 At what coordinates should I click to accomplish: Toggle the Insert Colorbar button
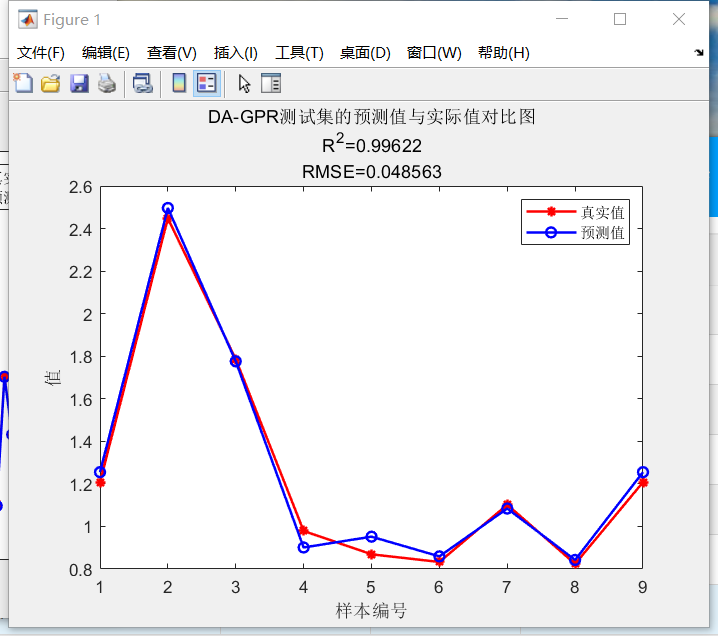point(179,84)
